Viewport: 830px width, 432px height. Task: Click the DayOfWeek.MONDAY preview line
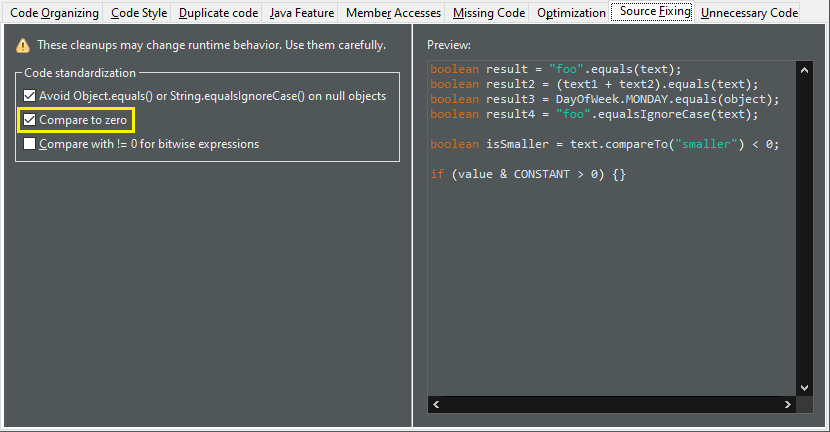click(605, 99)
